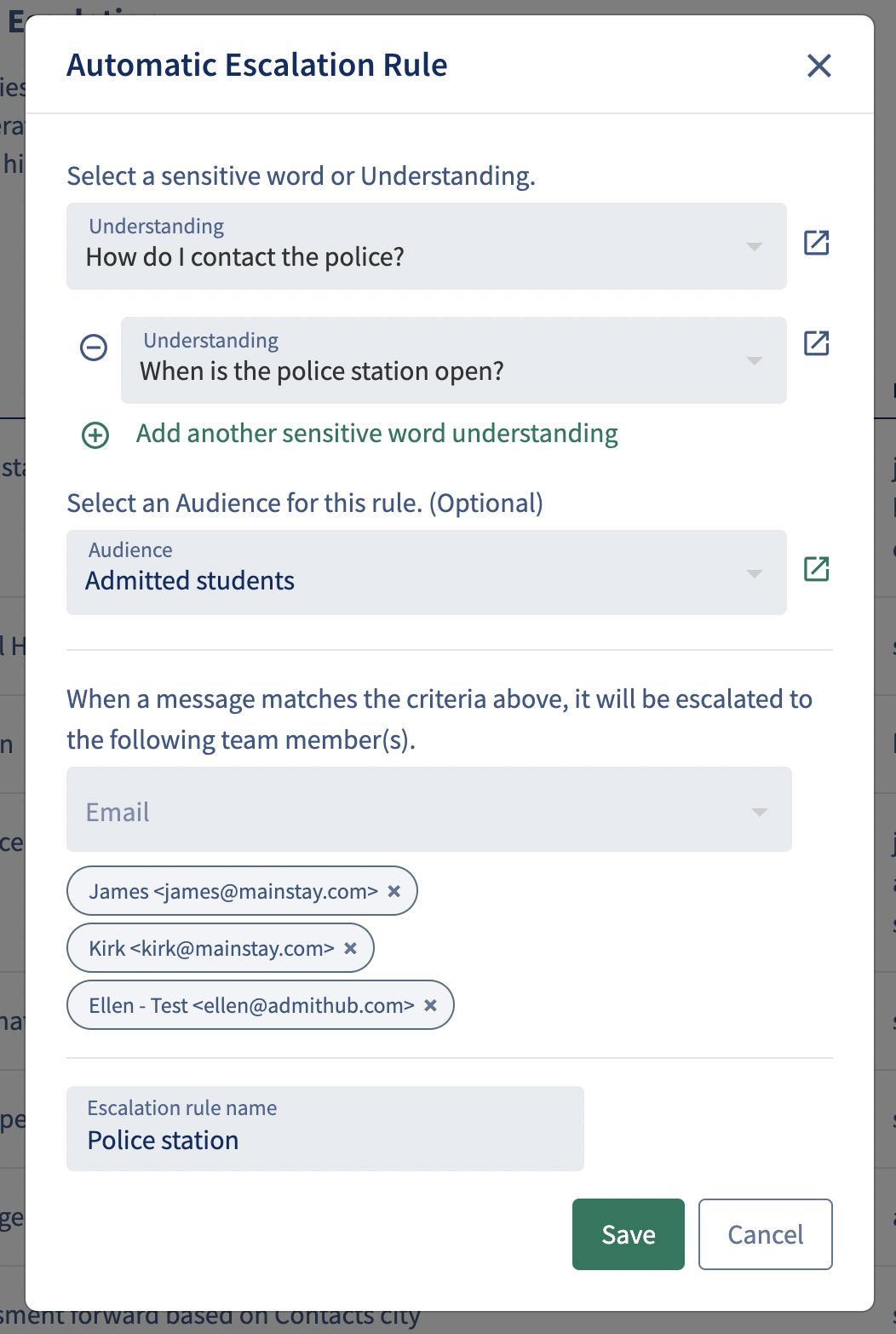896x1334 pixels.
Task: Remove Kirk from escalation recipients
Action: [350, 948]
